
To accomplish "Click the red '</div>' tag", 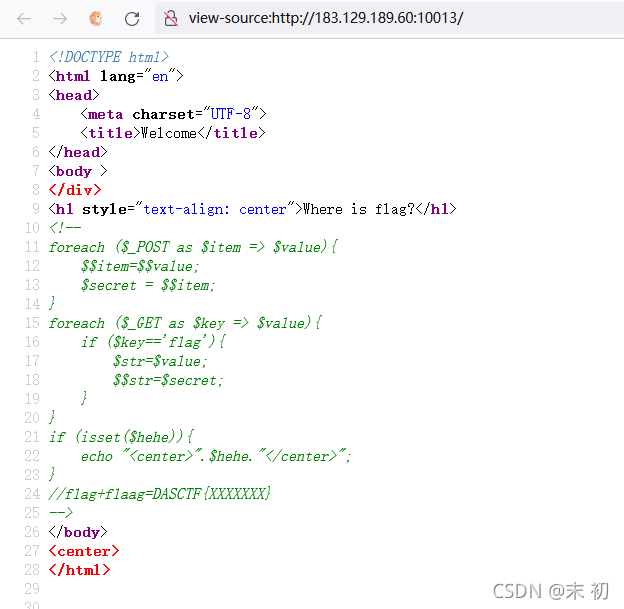I will point(75,190).
